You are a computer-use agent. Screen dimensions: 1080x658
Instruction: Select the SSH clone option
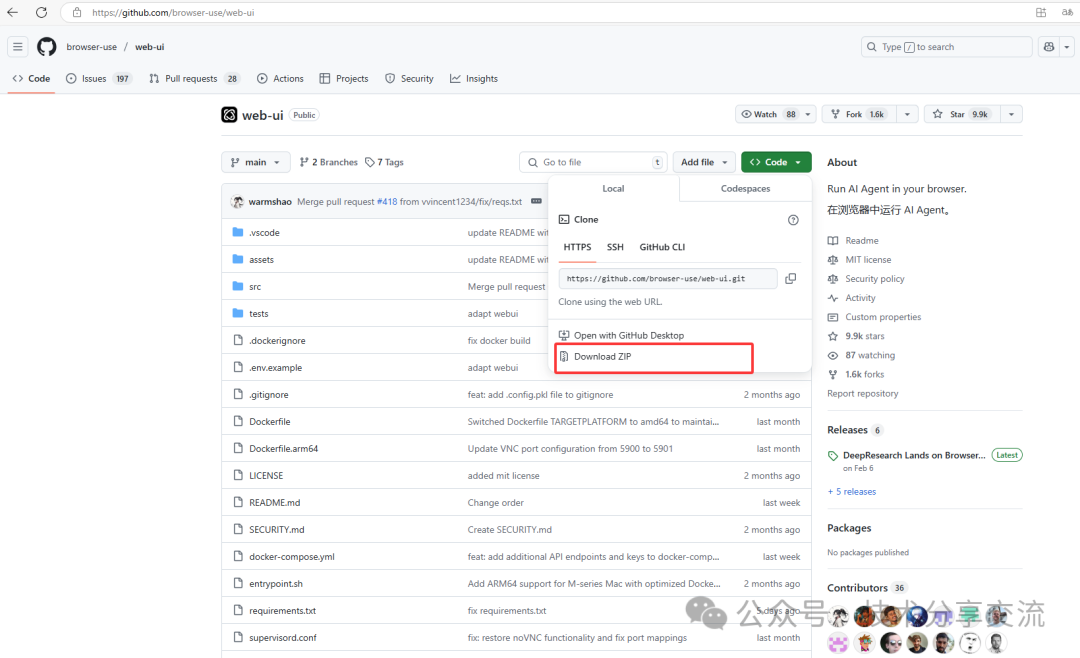(x=615, y=247)
